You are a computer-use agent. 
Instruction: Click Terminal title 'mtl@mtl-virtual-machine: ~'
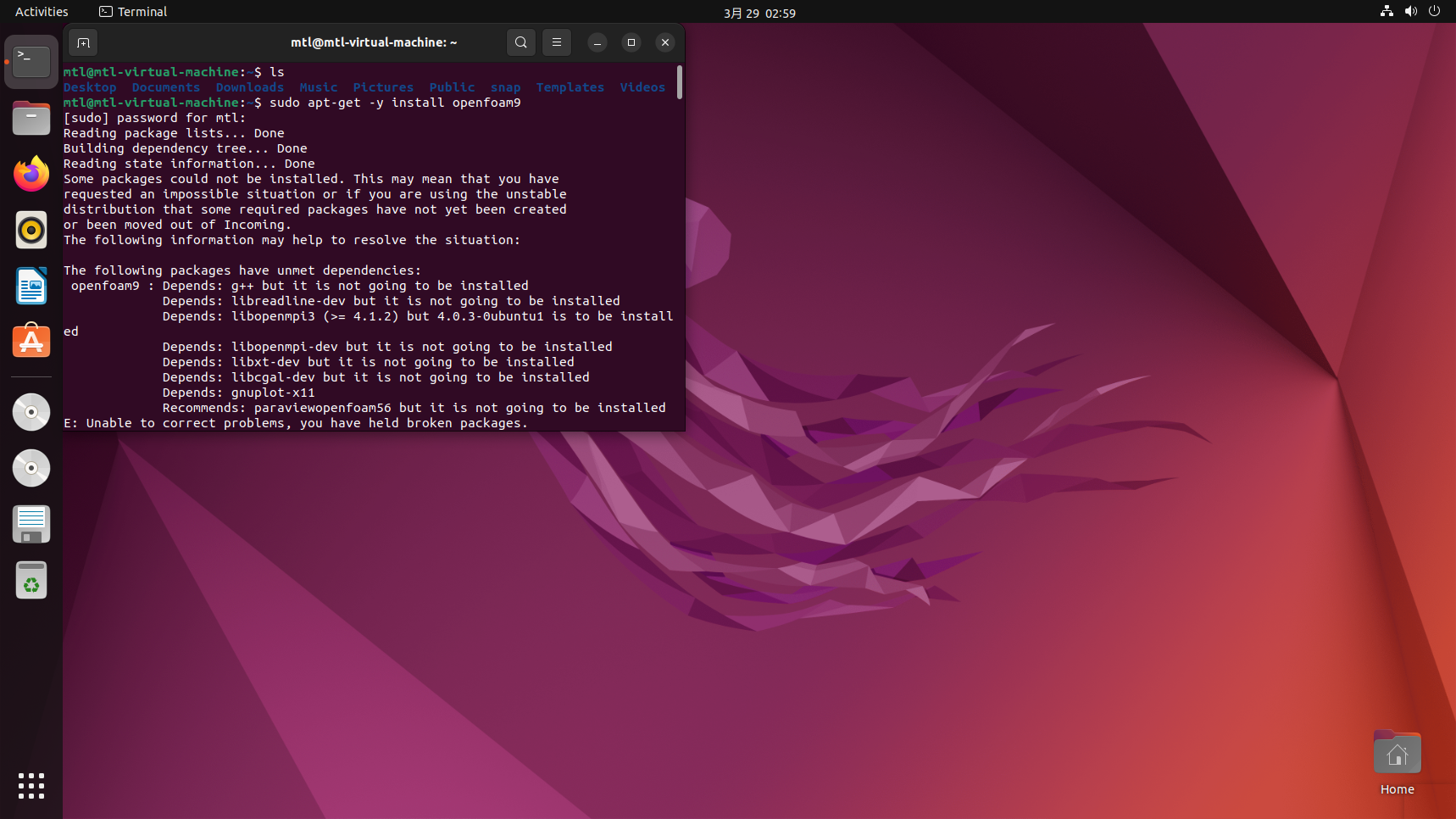point(374,42)
